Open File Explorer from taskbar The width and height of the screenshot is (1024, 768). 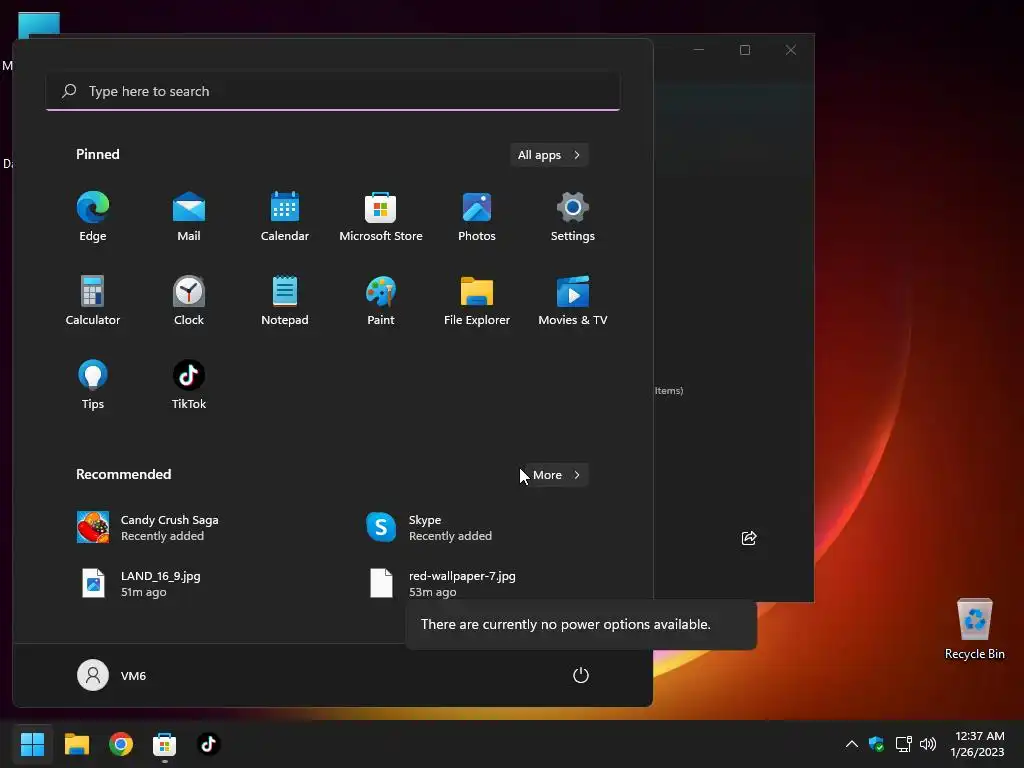click(x=76, y=744)
